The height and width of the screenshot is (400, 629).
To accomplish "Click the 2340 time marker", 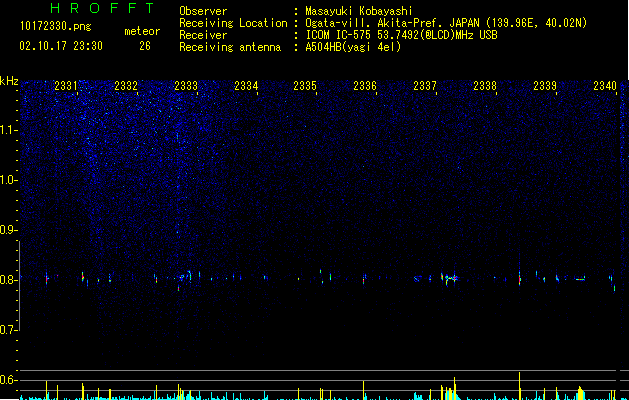I will coord(605,86).
